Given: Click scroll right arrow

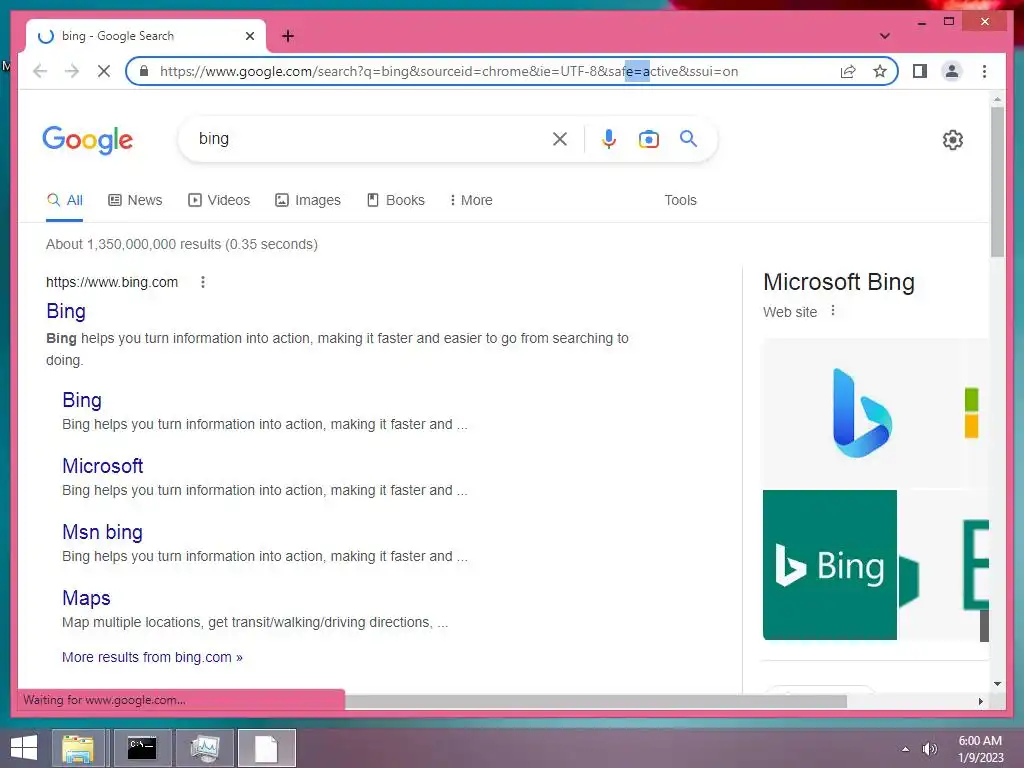Looking at the screenshot, I should click(980, 701).
